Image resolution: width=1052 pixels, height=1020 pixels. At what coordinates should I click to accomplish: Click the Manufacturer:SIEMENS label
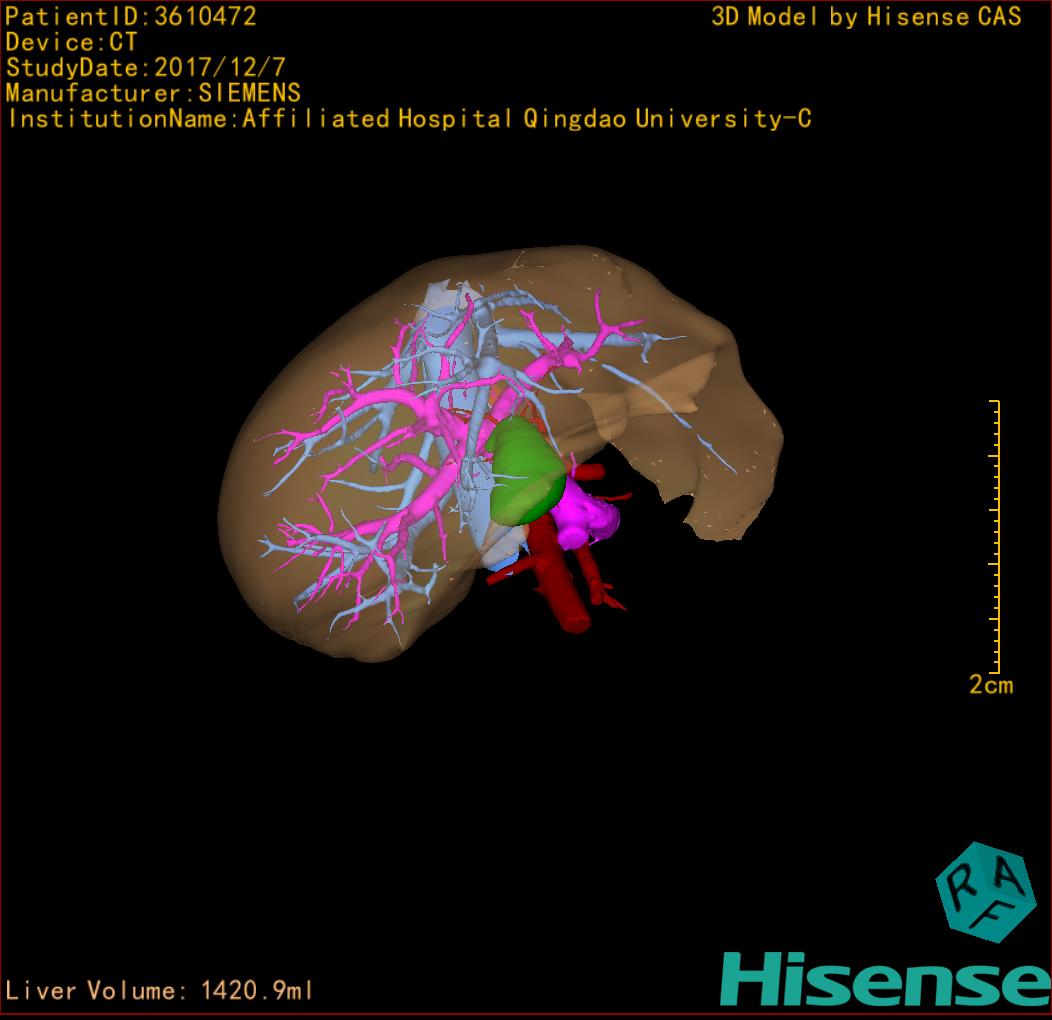coord(153,93)
